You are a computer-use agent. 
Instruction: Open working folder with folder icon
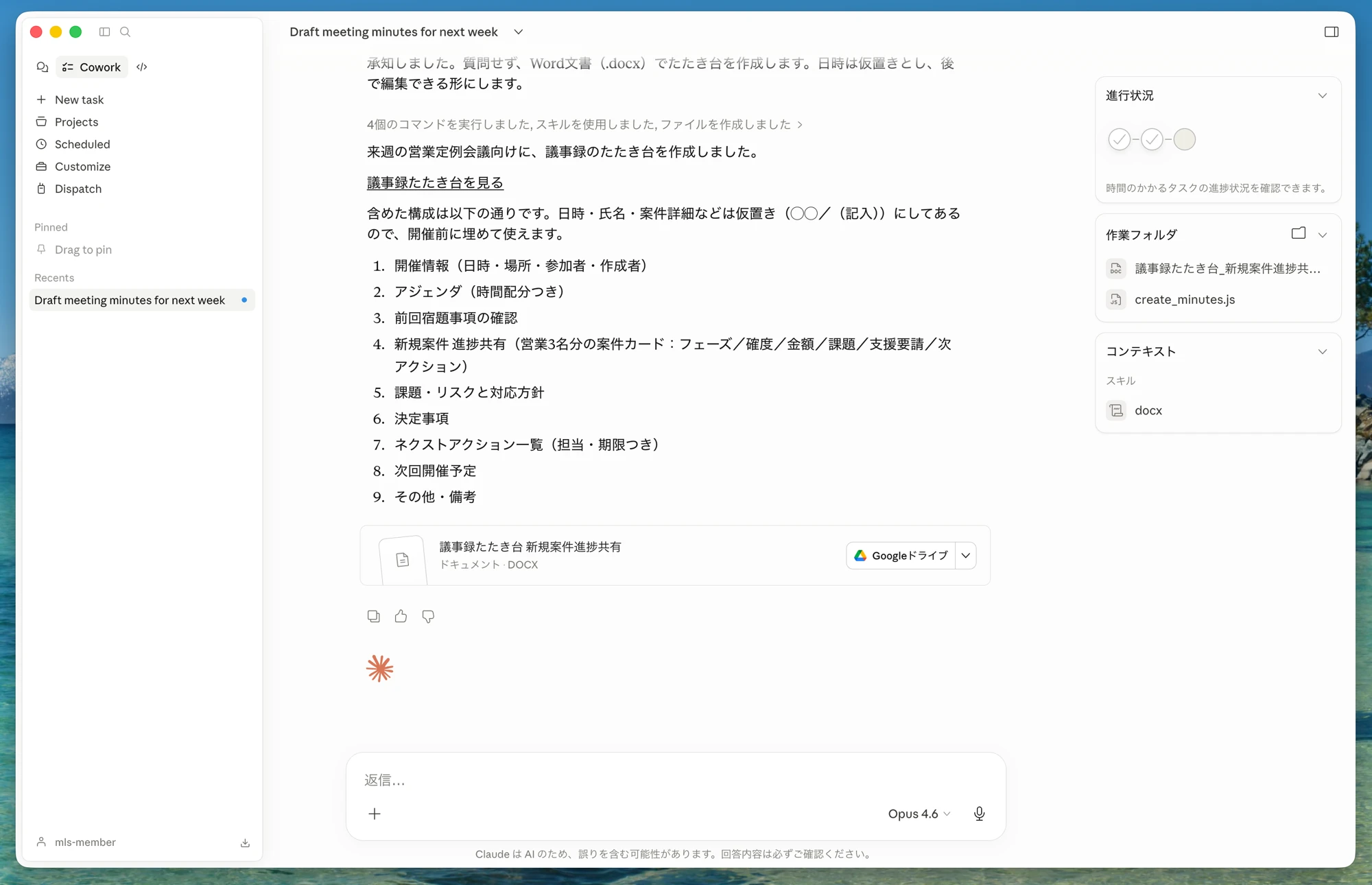[x=1298, y=234]
